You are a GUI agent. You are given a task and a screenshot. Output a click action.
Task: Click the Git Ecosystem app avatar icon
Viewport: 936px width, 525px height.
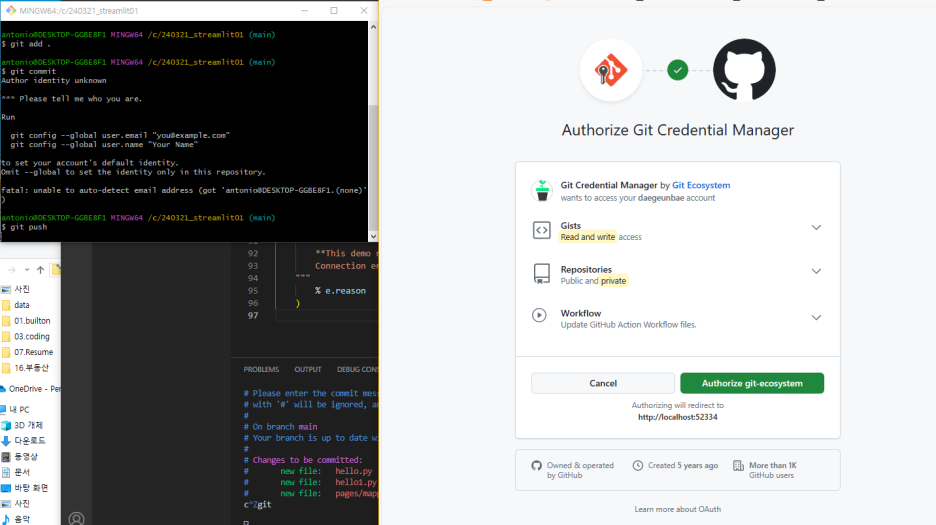pos(542,191)
